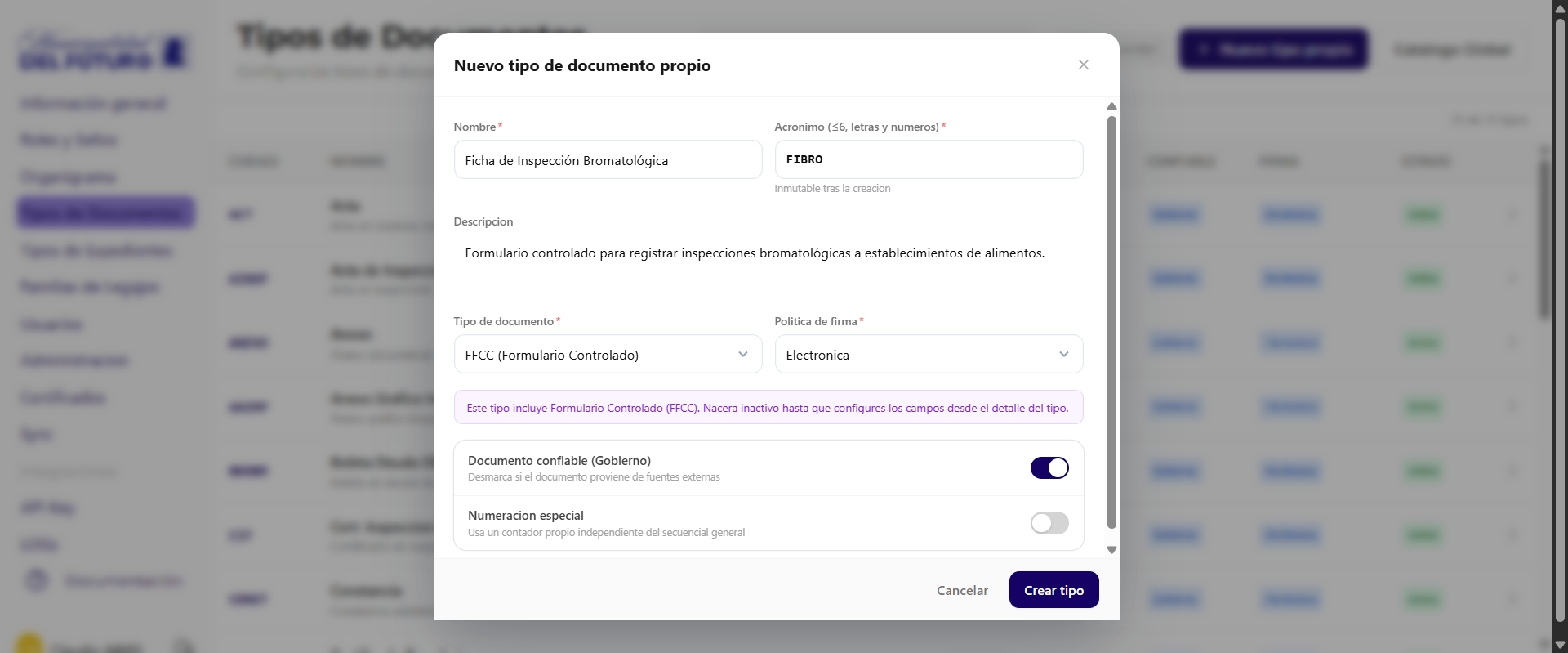
Task: Click the dialog title text
Action: tap(582, 65)
